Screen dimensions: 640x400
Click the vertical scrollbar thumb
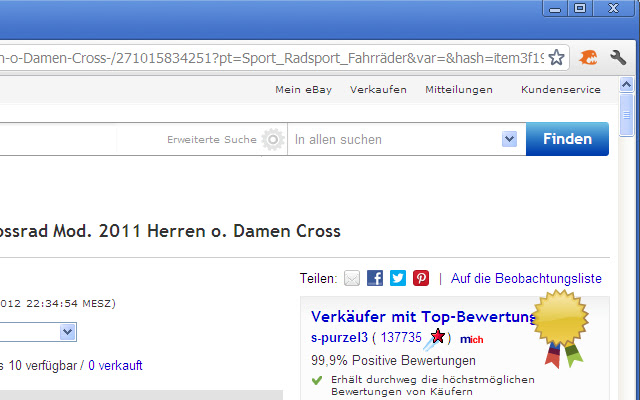(627, 115)
